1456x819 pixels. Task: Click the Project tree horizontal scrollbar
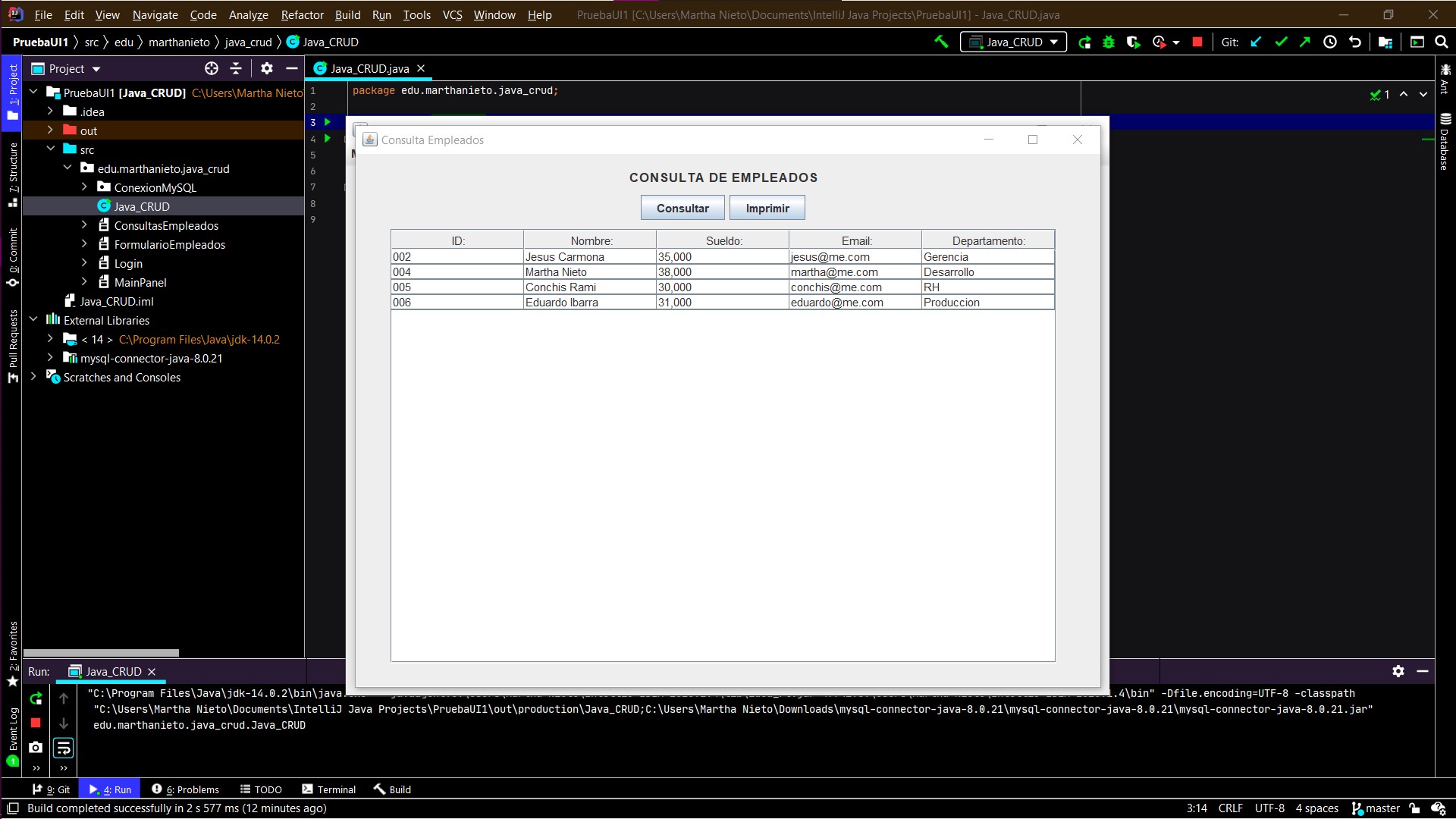pos(101,653)
